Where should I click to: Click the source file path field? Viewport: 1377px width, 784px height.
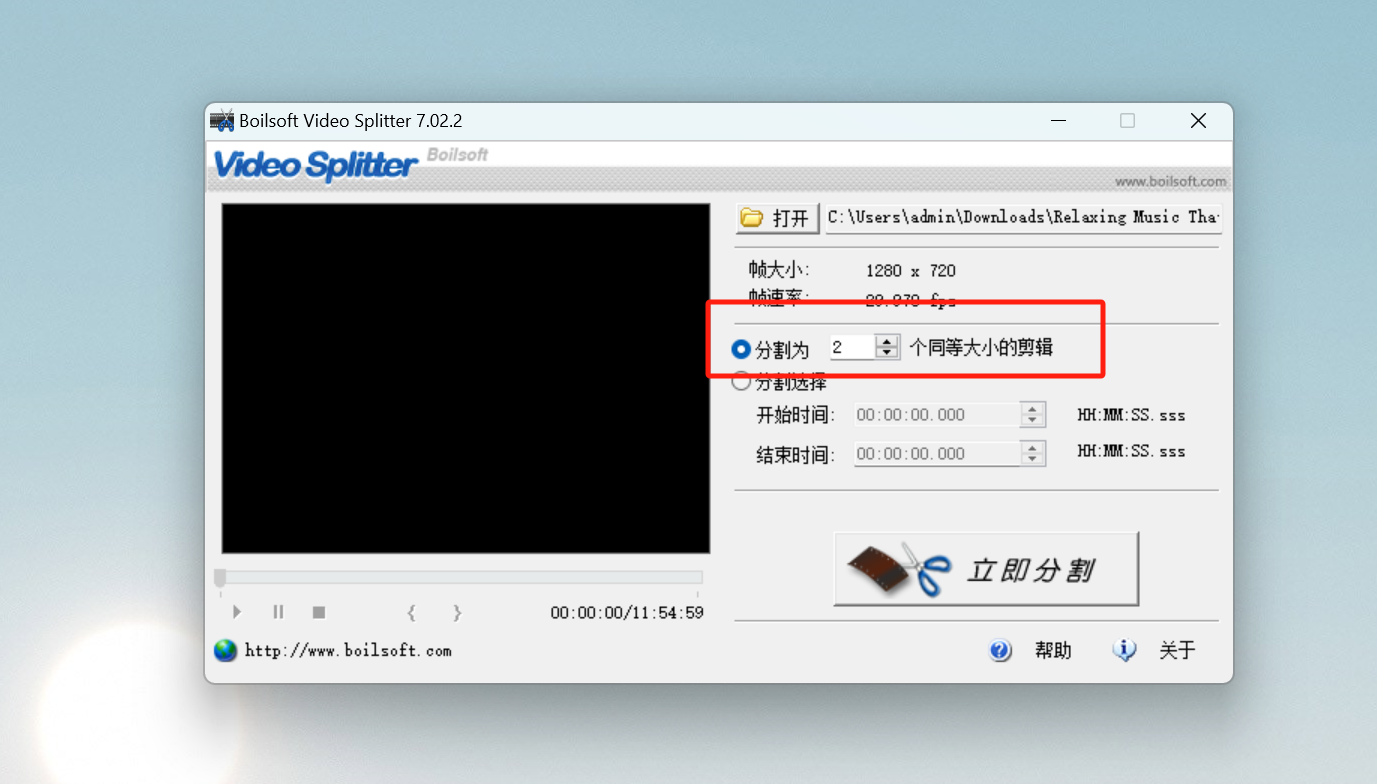[1023, 218]
